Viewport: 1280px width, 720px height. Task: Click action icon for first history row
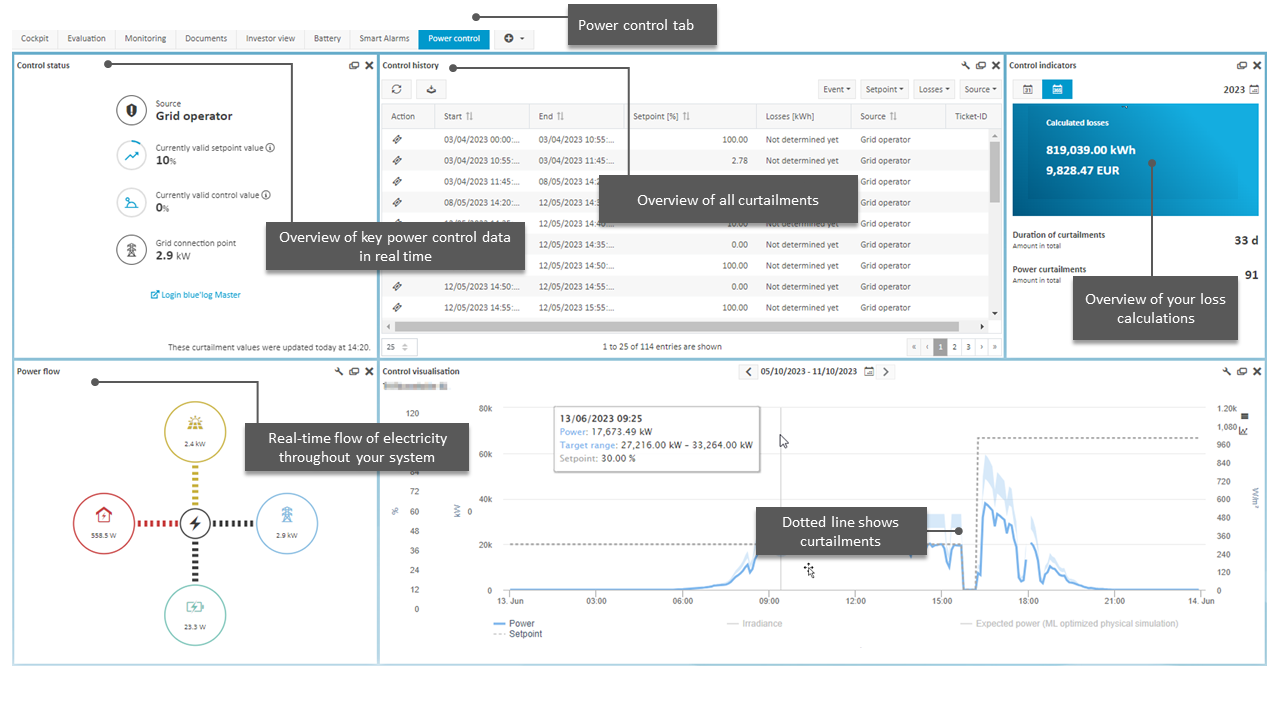[397, 140]
